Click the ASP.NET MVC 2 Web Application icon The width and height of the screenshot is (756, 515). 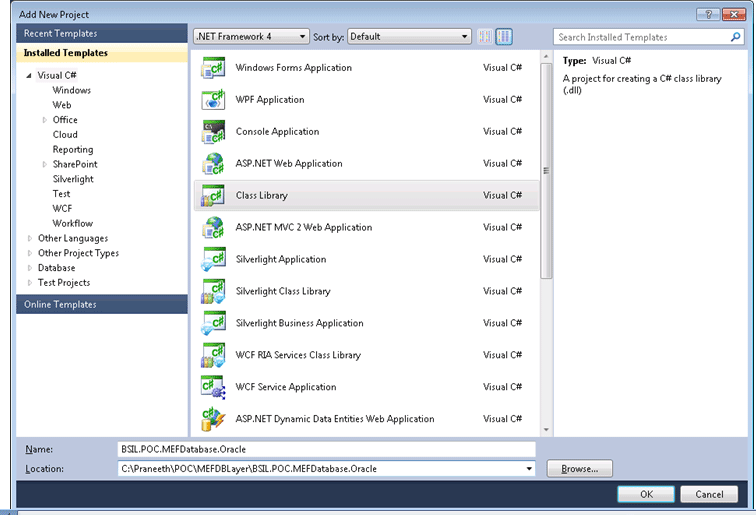(x=213, y=227)
